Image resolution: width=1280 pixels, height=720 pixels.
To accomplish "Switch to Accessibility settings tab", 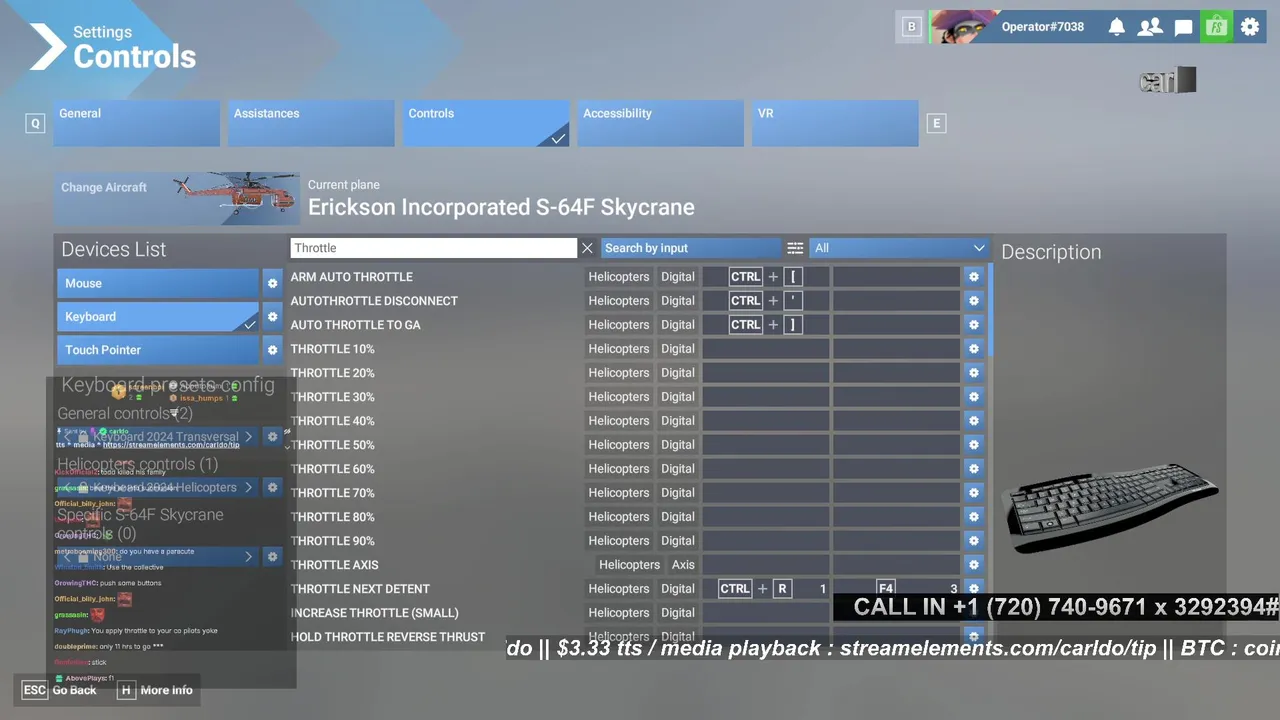I will [x=660, y=123].
